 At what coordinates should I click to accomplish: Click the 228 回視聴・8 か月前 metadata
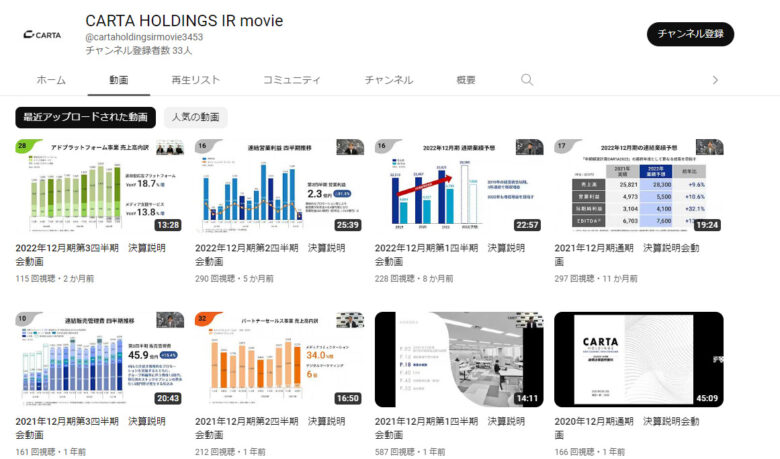(x=414, y=278)
